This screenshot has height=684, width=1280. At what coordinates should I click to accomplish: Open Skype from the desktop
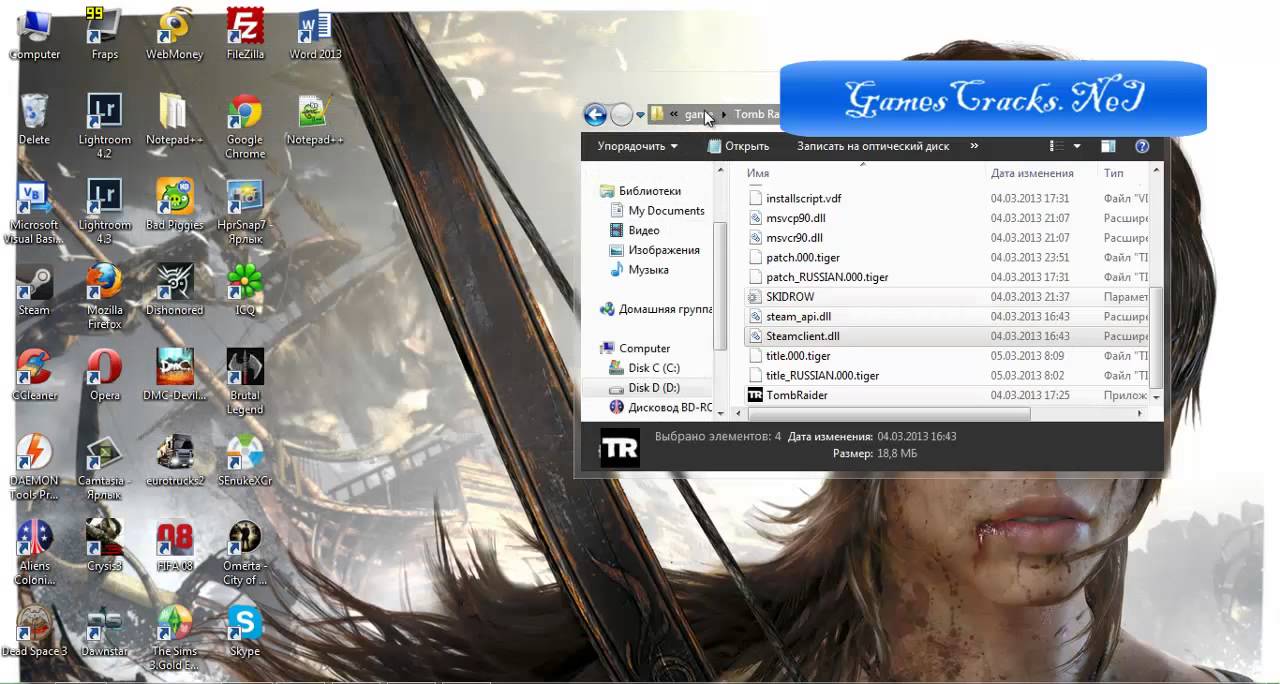tap(245, 631)
